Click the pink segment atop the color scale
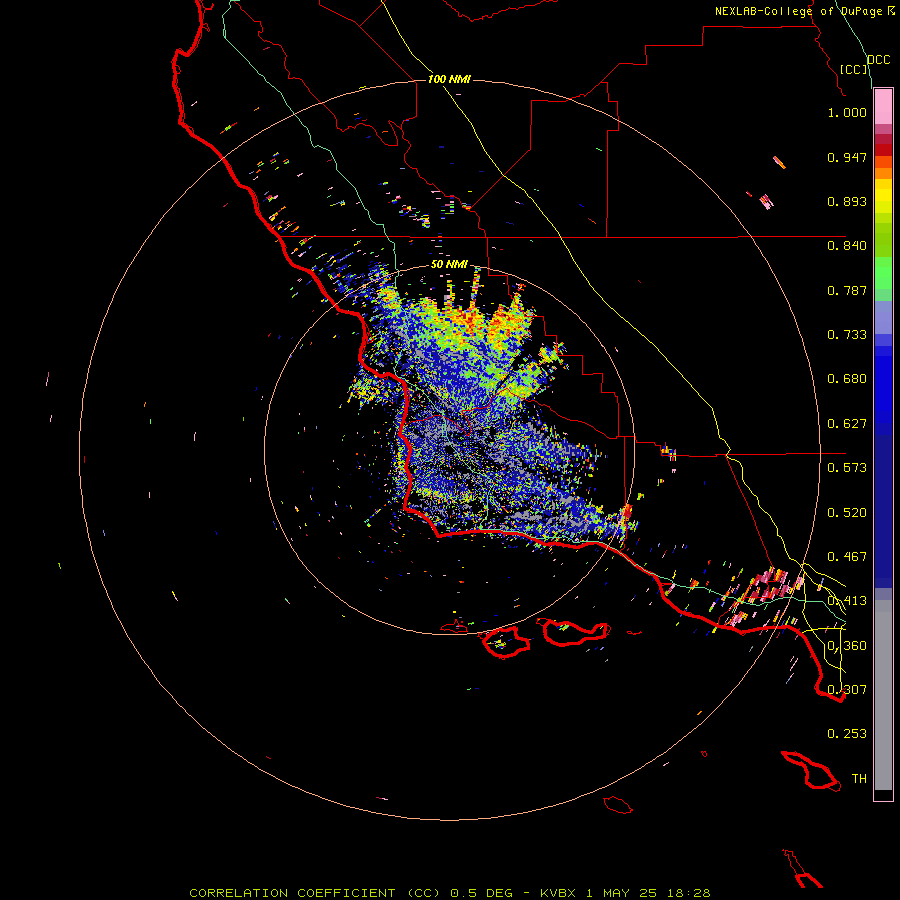This screenshot has width=900, height=900. (883, 107)
